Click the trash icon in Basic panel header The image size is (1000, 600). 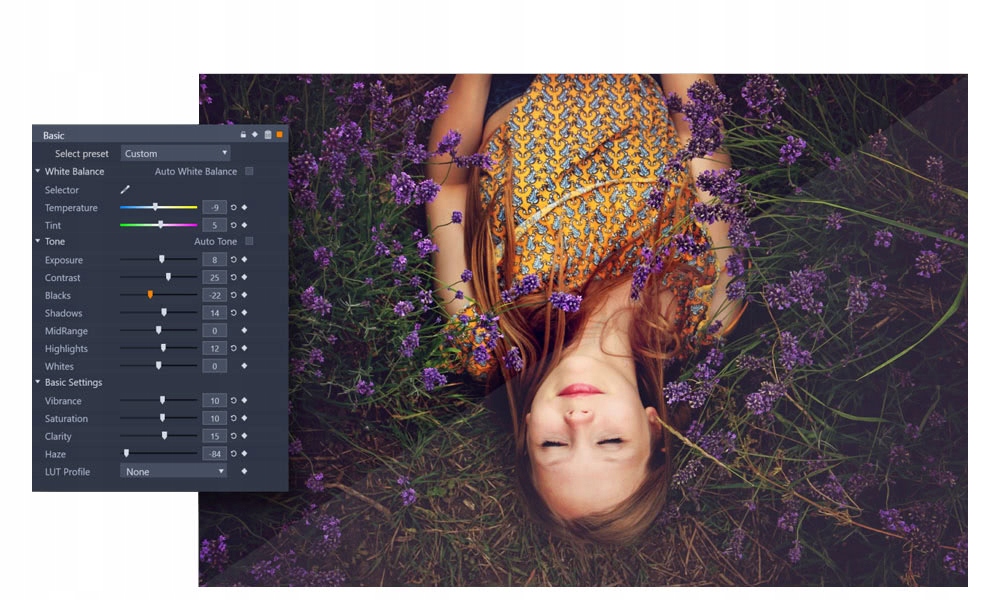(267, 135)
